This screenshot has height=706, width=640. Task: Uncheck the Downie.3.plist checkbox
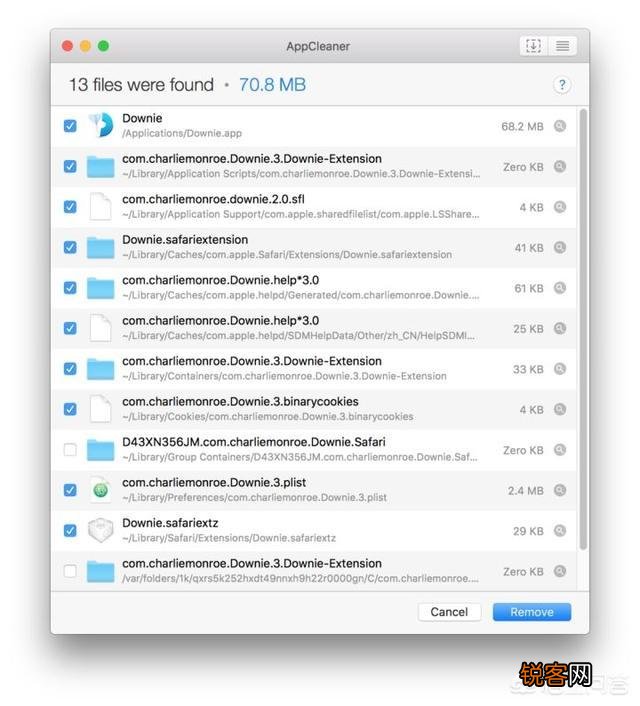[x=70, y=490]
